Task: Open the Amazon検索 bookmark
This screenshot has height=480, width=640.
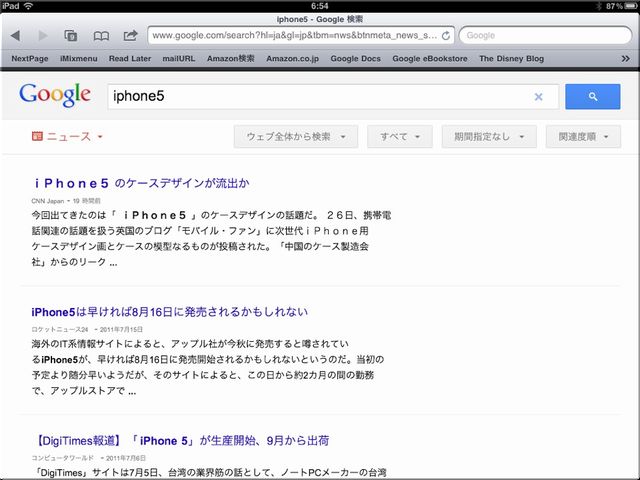Action: tap(231, 59)
